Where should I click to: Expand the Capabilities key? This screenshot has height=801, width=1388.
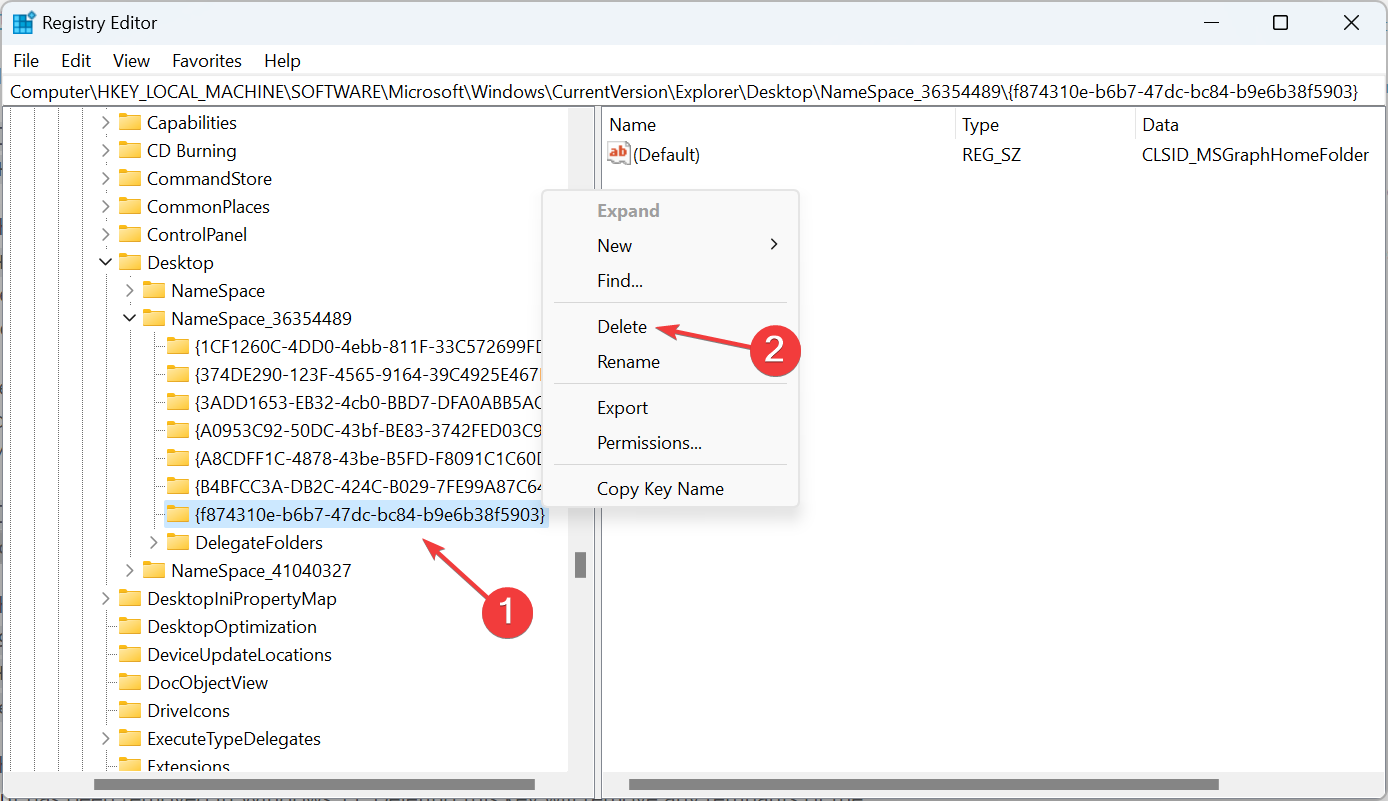106,123
